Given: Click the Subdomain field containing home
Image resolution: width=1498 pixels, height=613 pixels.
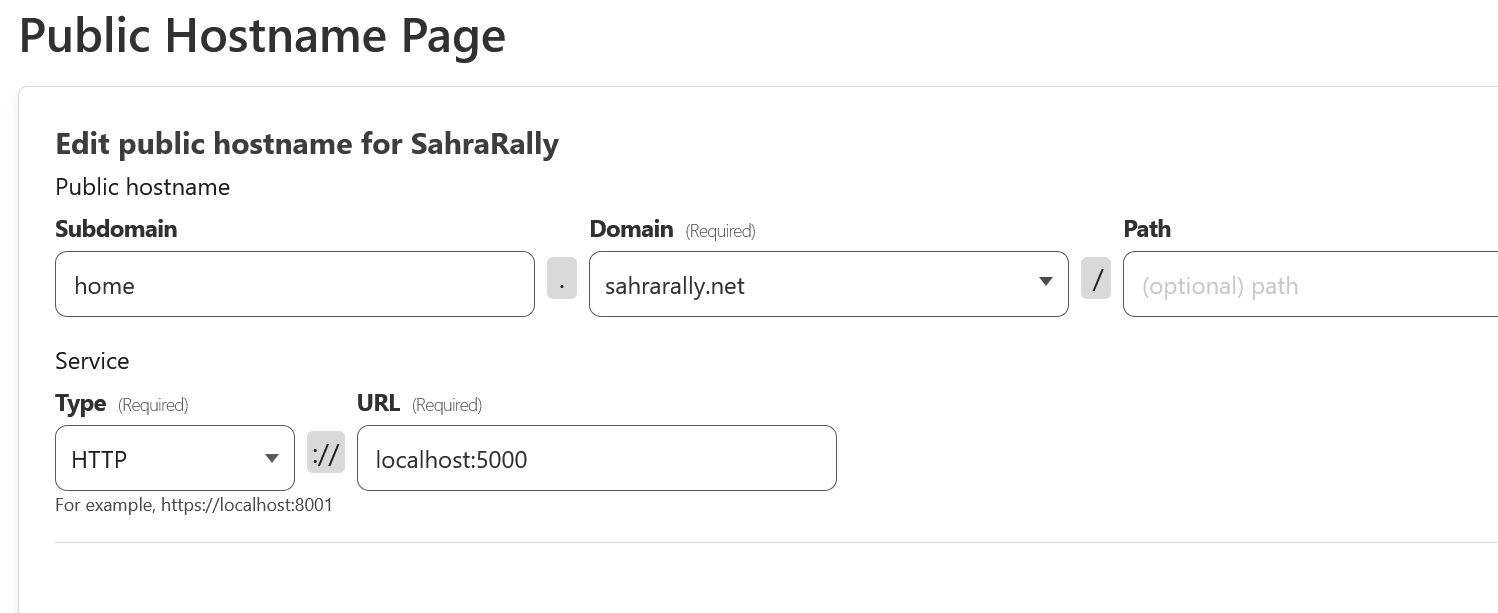Looking at the screenshot, I should 294,285.
